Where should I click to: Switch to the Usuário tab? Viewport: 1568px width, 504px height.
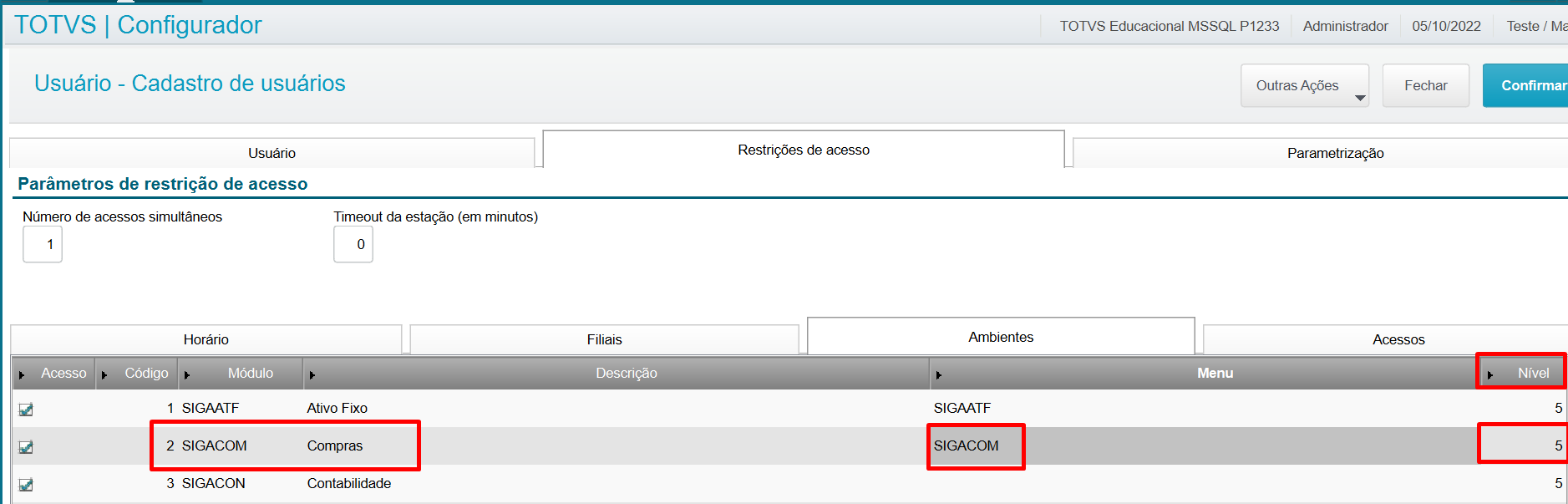tap(271, 153)
